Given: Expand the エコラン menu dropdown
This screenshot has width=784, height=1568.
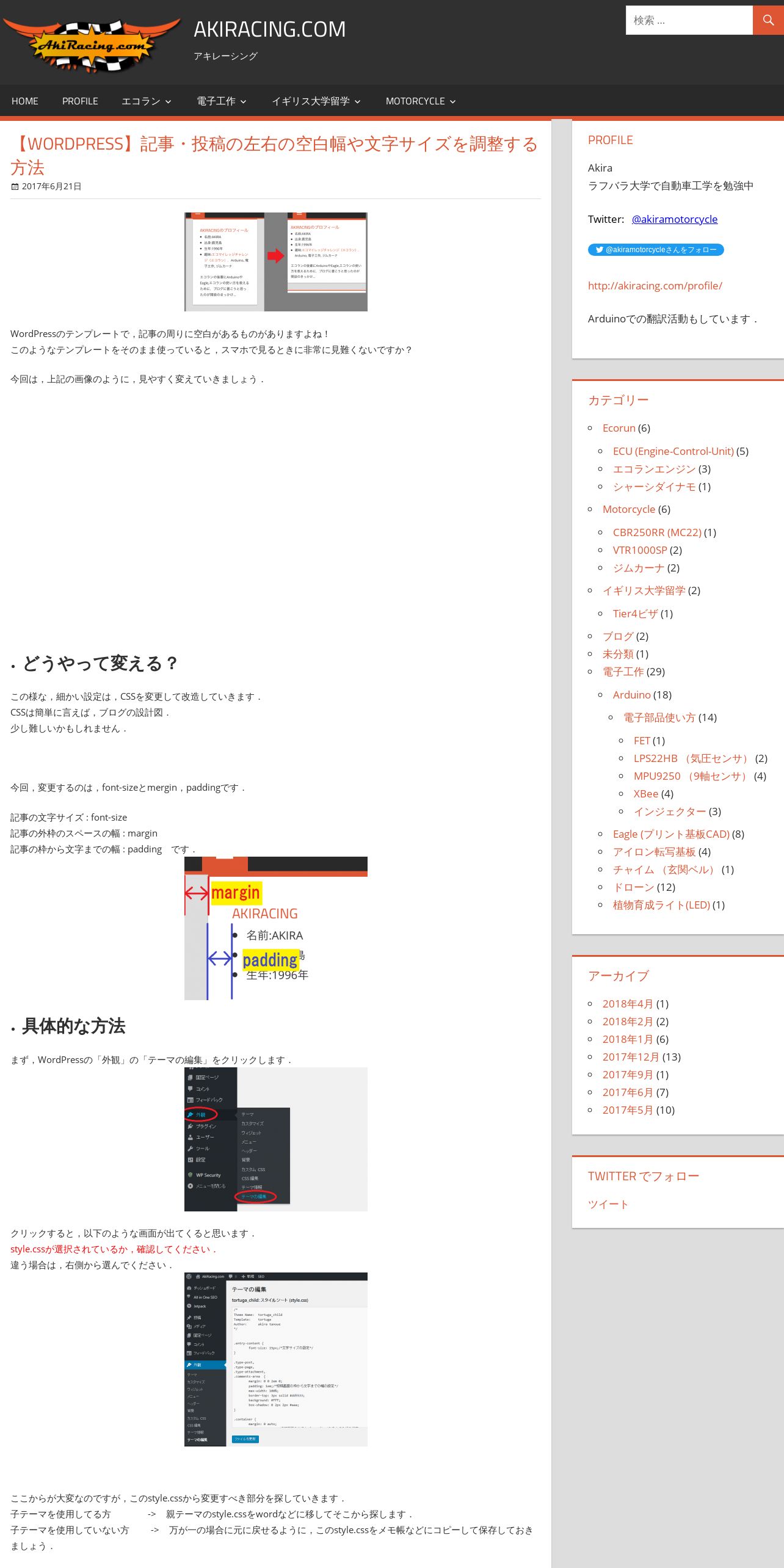Looking at the screenshot, I should (x=147, y=101).
